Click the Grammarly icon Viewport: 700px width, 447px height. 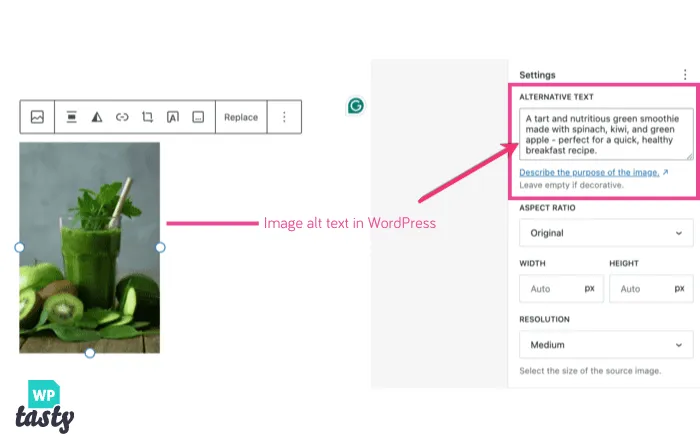coord(356,106)
